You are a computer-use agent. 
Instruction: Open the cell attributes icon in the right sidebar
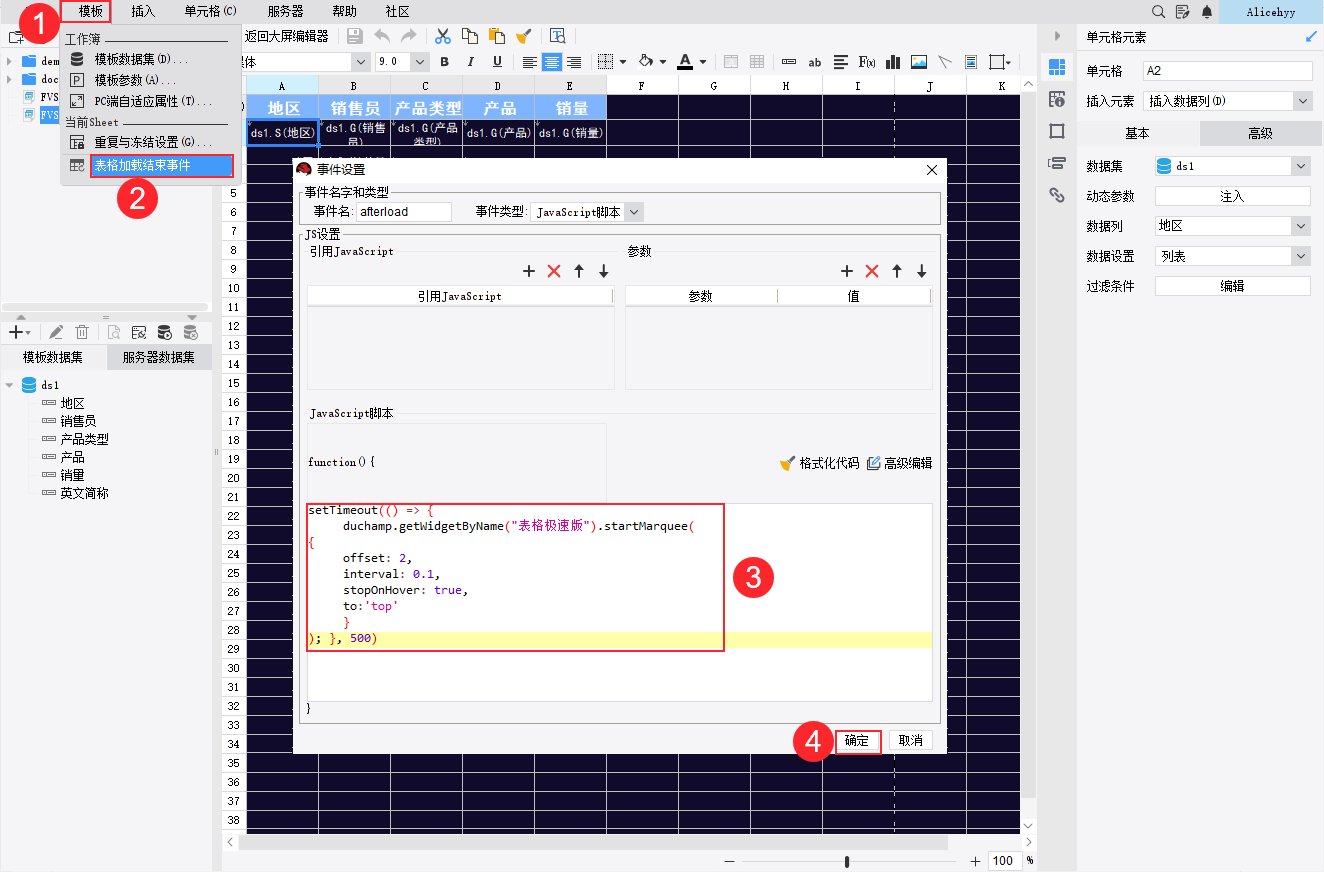[1057, 99]
